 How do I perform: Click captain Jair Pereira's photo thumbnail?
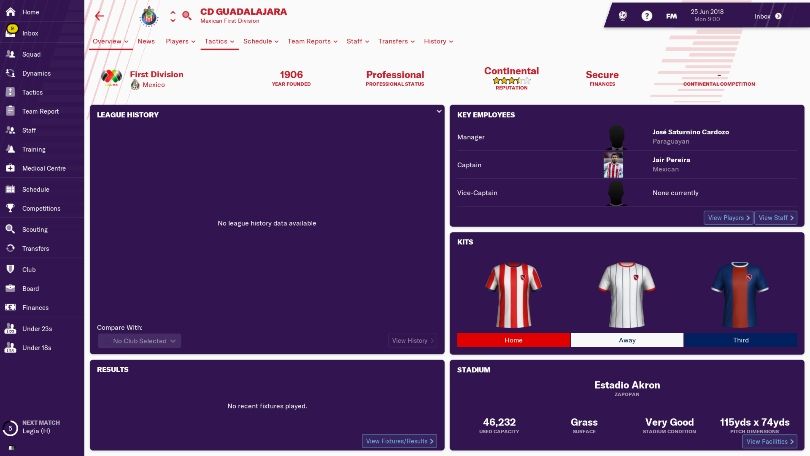click(613, 165)
